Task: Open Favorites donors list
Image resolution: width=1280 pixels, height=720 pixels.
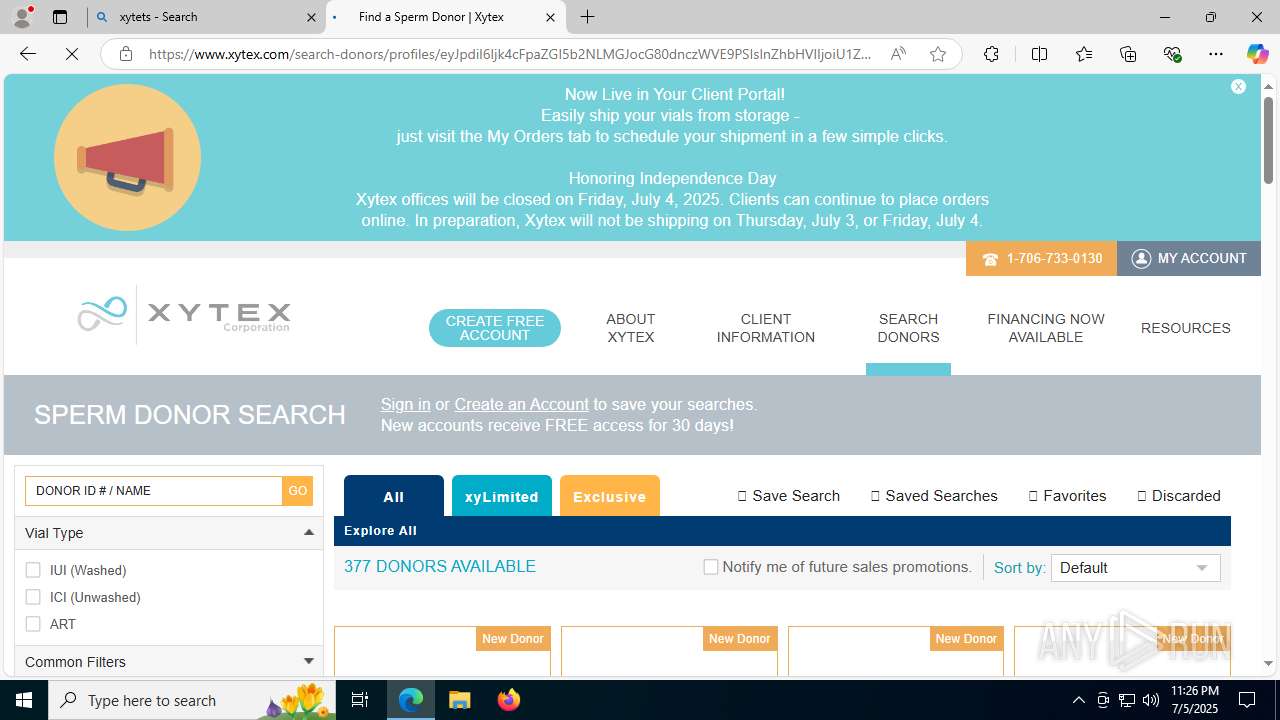Action: point(1067,496)
